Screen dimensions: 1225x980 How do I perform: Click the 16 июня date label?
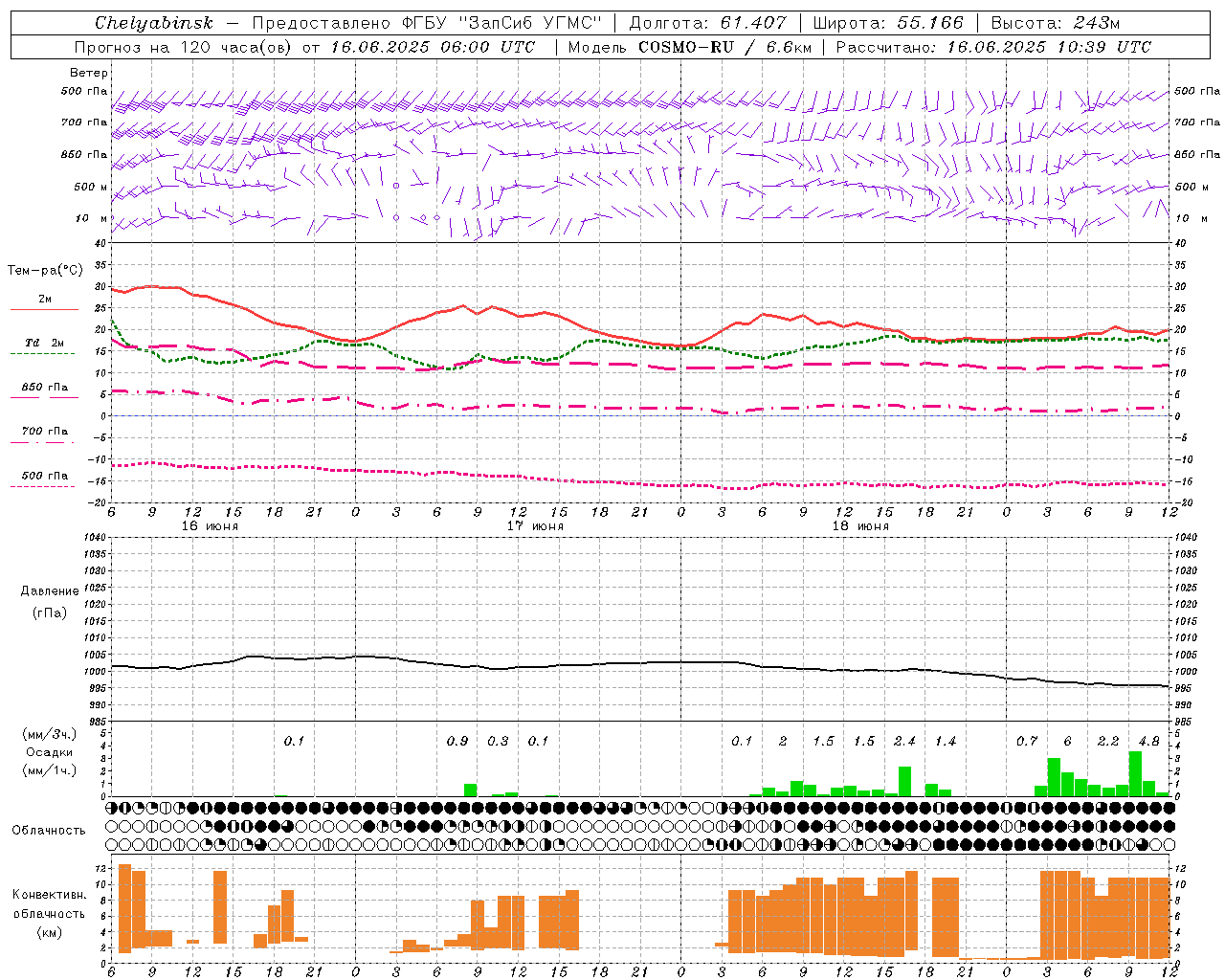tap(210, 526)
